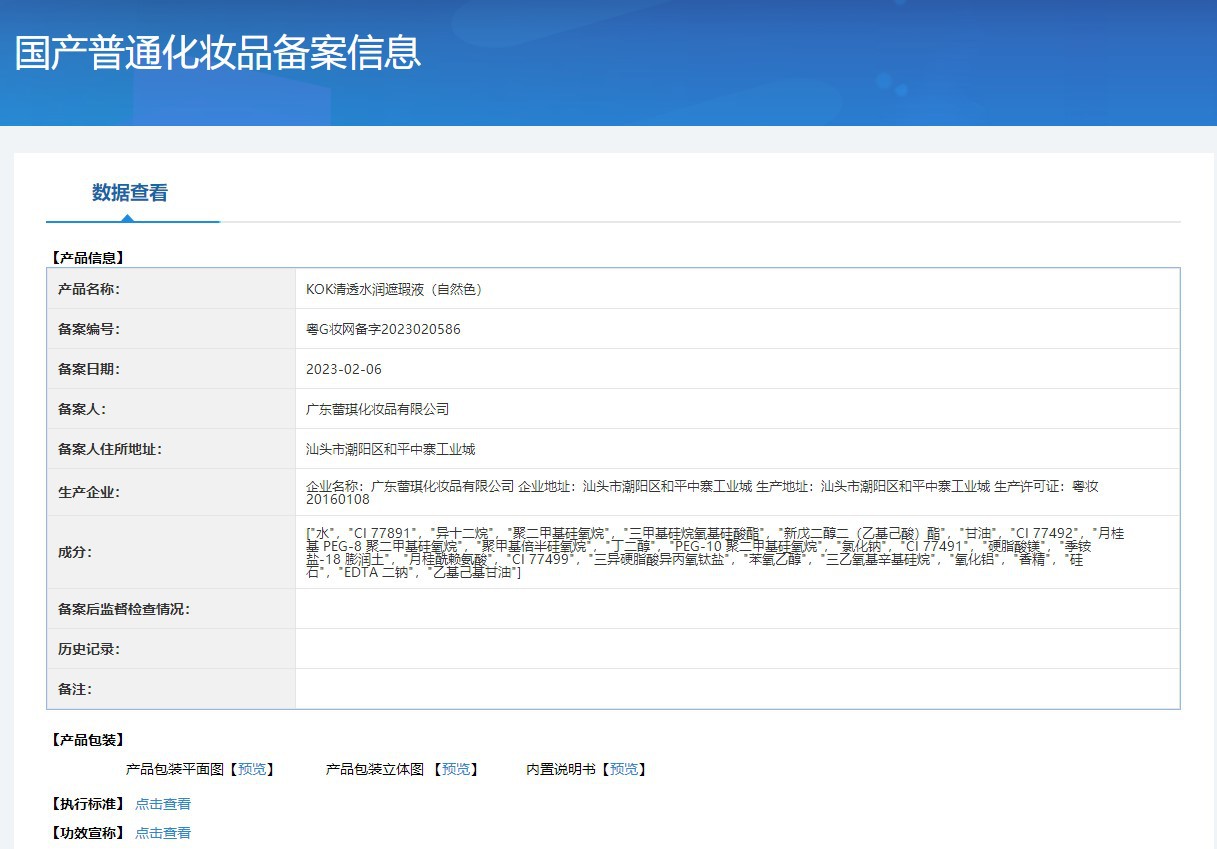Select the 生产企业 details text
The image size is (1217, 849).
[702, 492]
